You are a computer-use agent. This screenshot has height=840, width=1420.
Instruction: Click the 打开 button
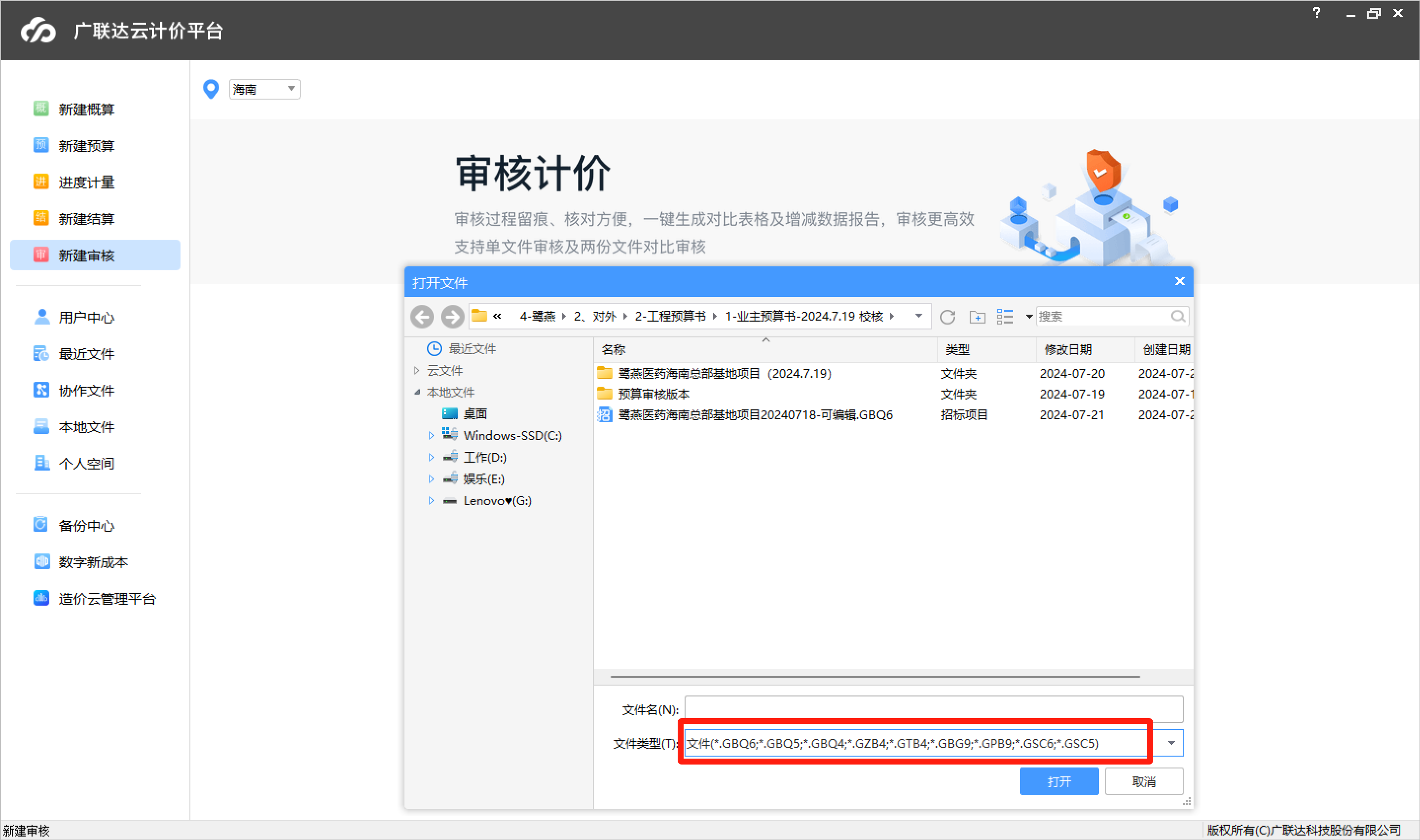pos(1058,781)
